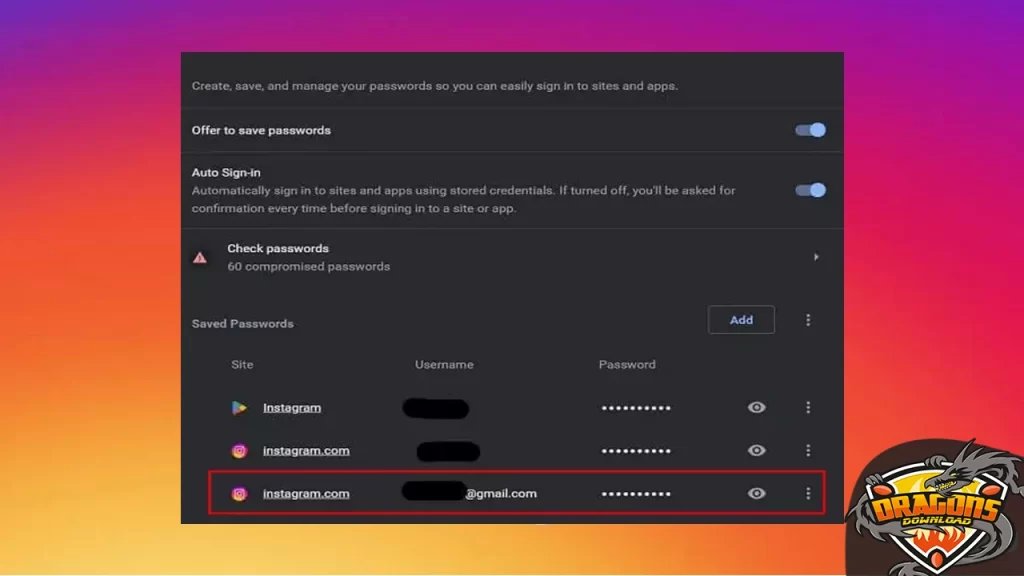Viewport: 1024px width, 576px height.
Task: Open the overflow menu beside the Add button
Action: (x=808, y=320)
